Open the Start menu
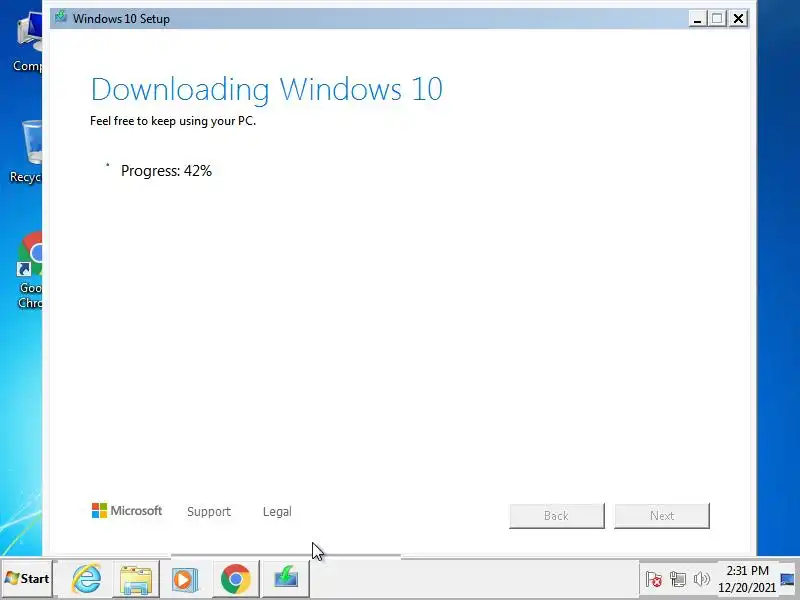The height and width of the screenshot is (600, 800). coord(27,579)
